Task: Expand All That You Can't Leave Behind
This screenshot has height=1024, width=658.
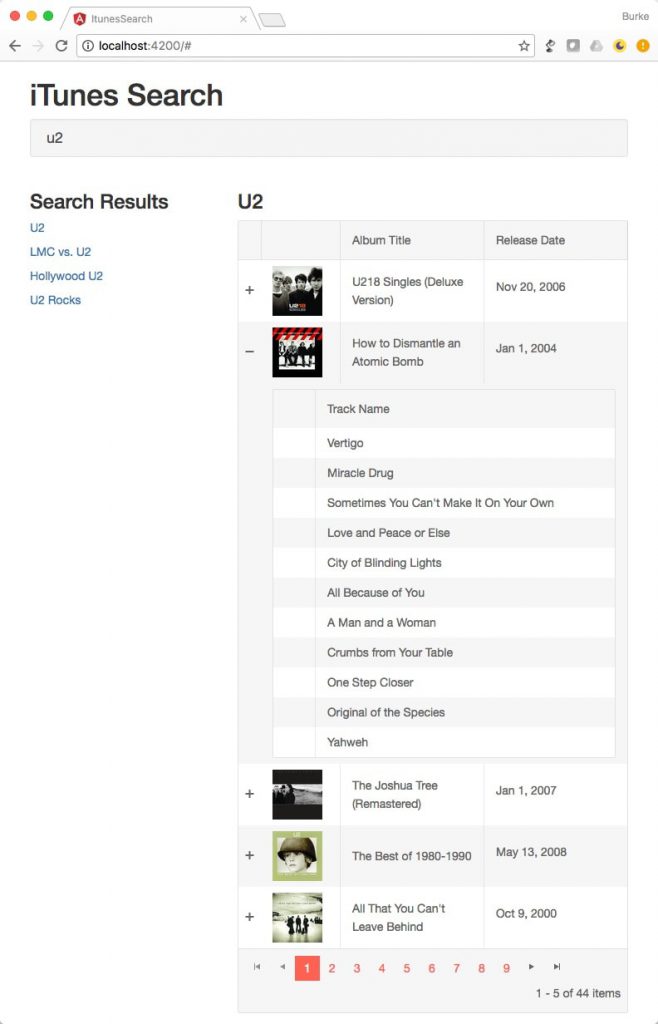Action: point(249,917)
